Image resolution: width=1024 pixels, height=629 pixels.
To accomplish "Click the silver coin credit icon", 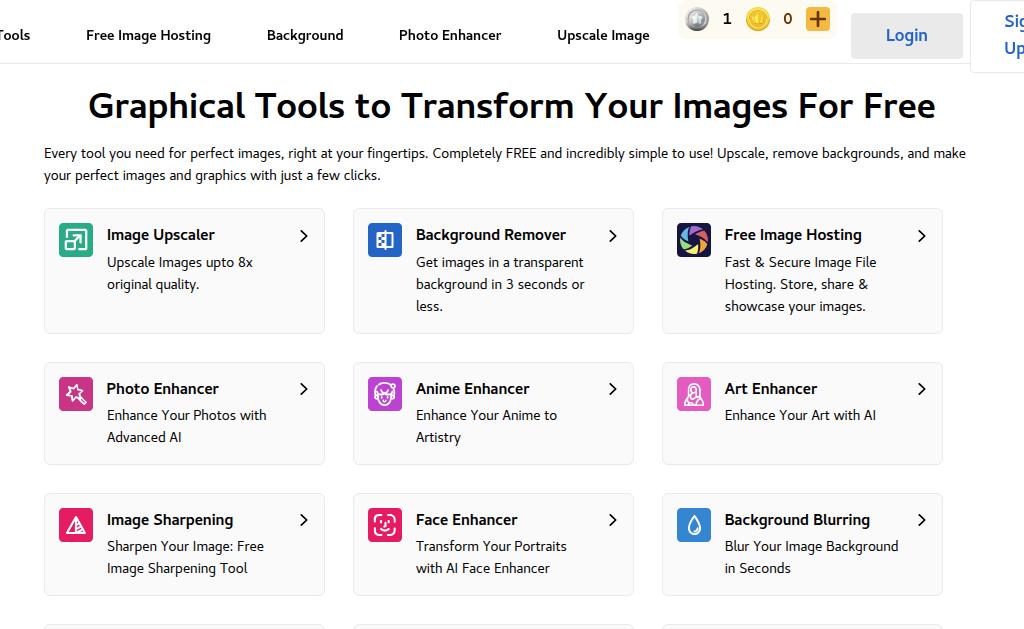I will pyautogui.click(x=697, y=19).
